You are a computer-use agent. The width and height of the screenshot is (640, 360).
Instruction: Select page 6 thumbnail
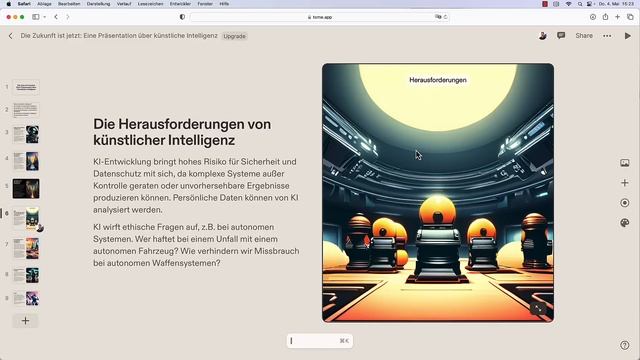[x=26, y=218]
